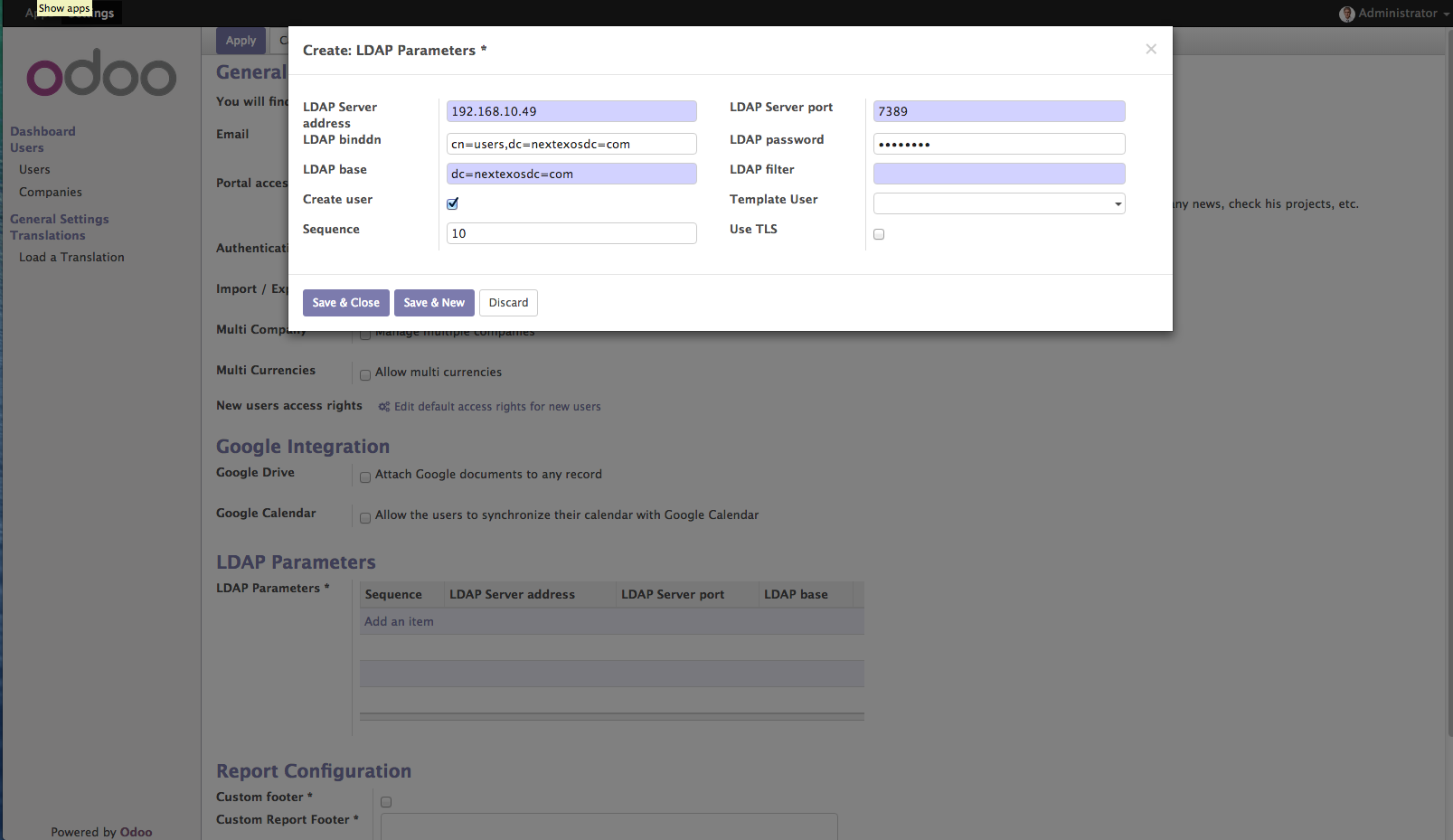This screenshot has width=1453, height=840.
Task: Close the Create LDAP Parameters dialog
Action: (x=1151, y=49)
